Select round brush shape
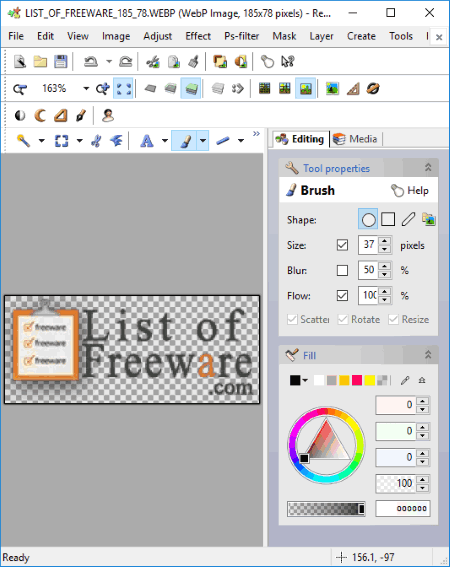Screen dimensions: 450x567 pyautogui.click(x=368, y=219)
